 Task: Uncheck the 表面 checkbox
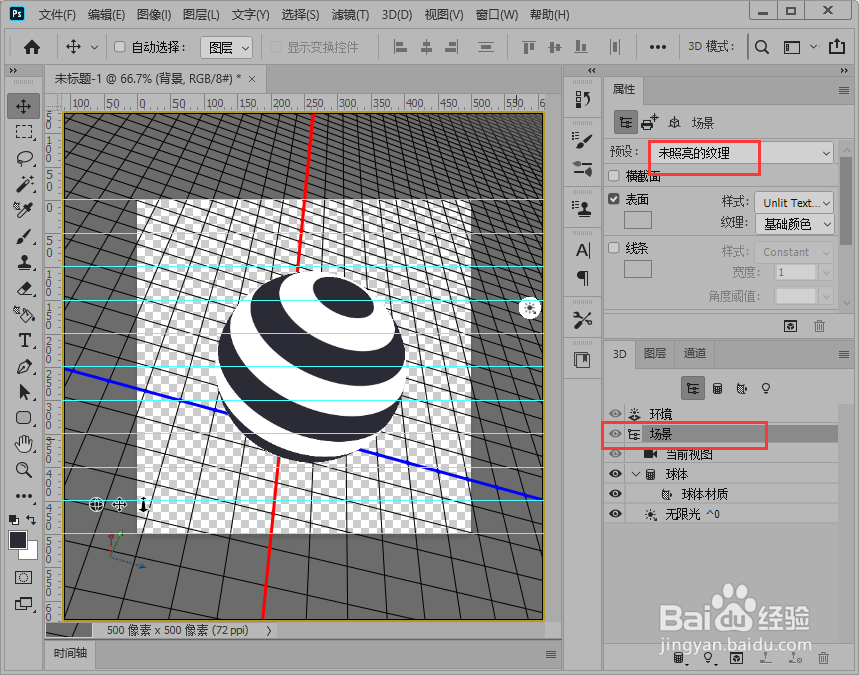coord(614,199)
